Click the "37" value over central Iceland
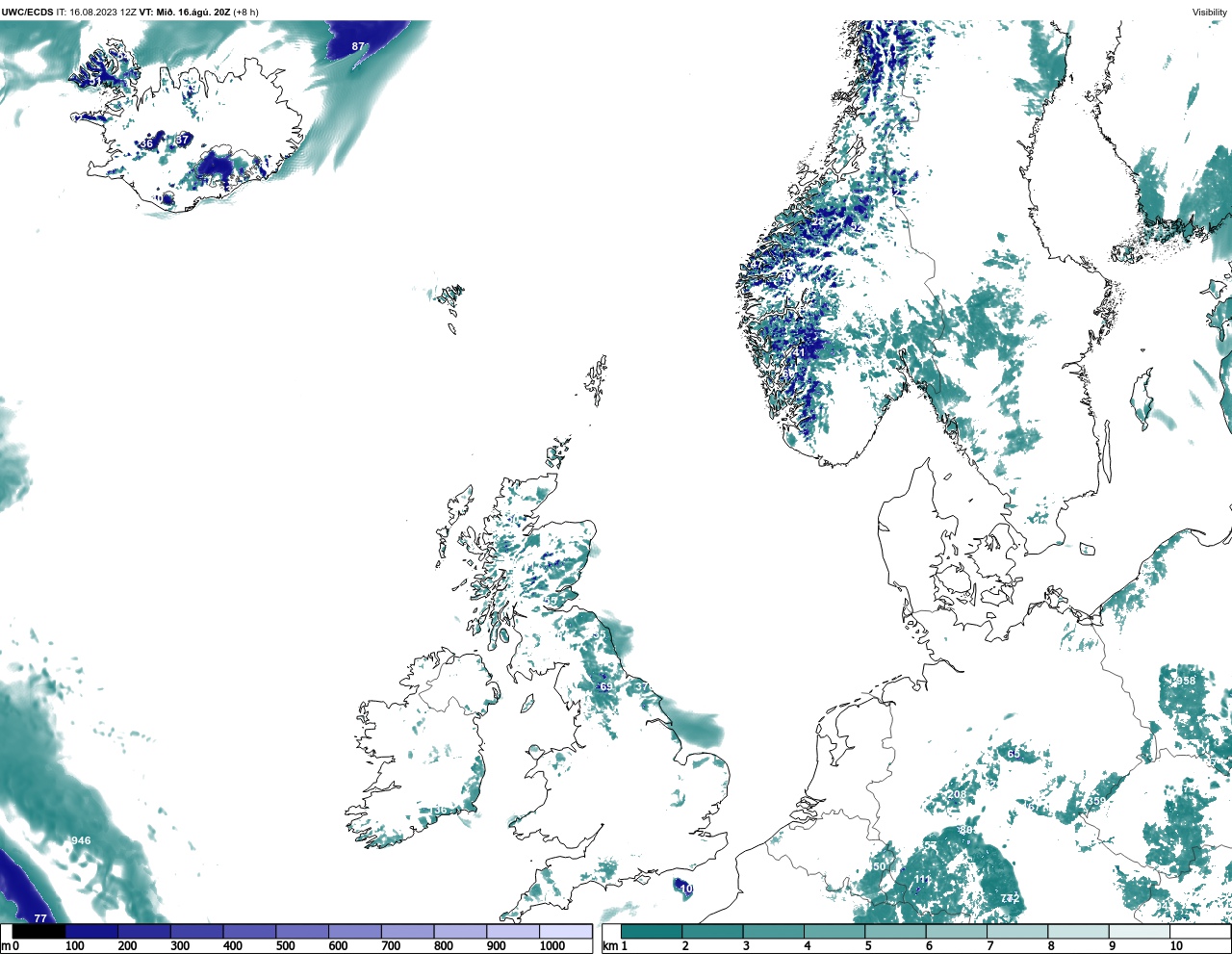This screenshot has width=1232, height=954. [182, 140]
